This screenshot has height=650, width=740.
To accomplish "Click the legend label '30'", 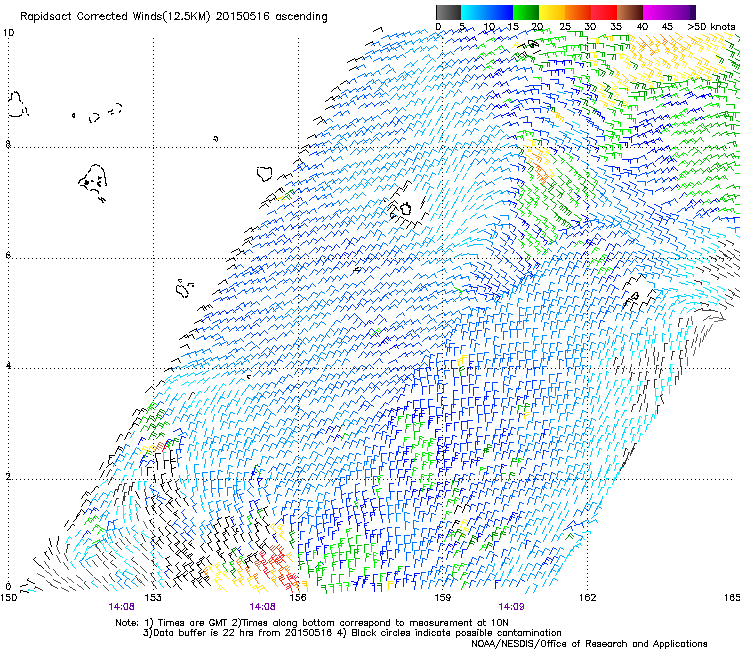I will [x=590, y=27].
